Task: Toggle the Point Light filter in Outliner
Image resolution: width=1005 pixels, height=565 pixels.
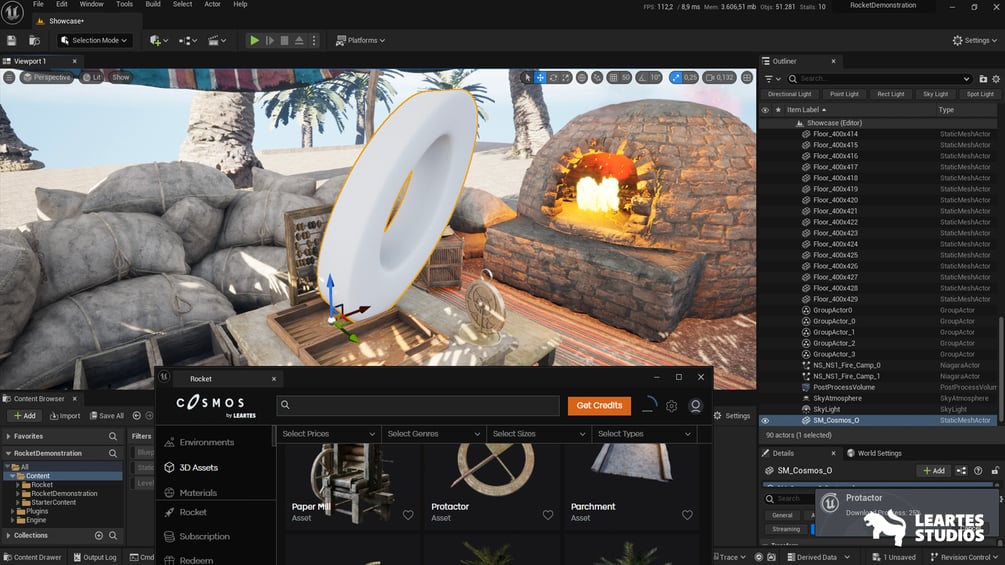Action: pyautogui.click(x=844, y=94)
